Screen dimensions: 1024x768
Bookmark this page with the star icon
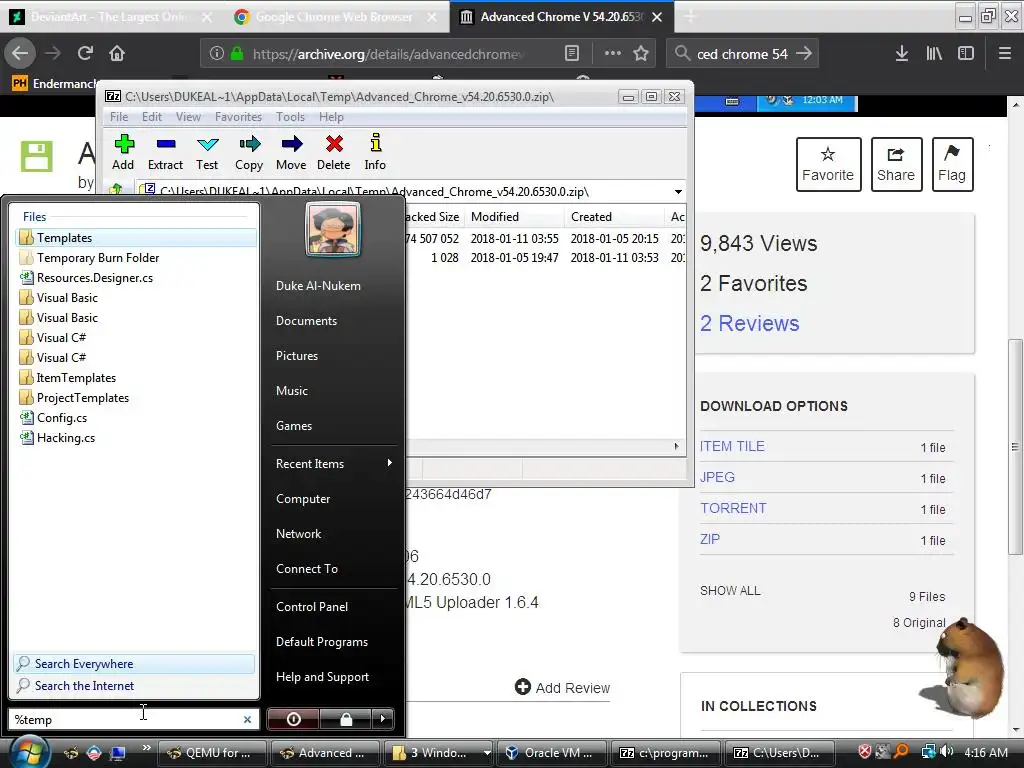point(641,54)
